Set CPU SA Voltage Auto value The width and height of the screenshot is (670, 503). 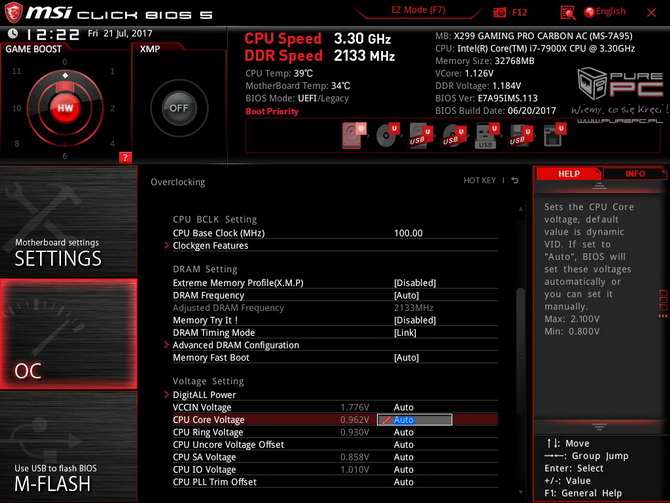click(403, 457)
